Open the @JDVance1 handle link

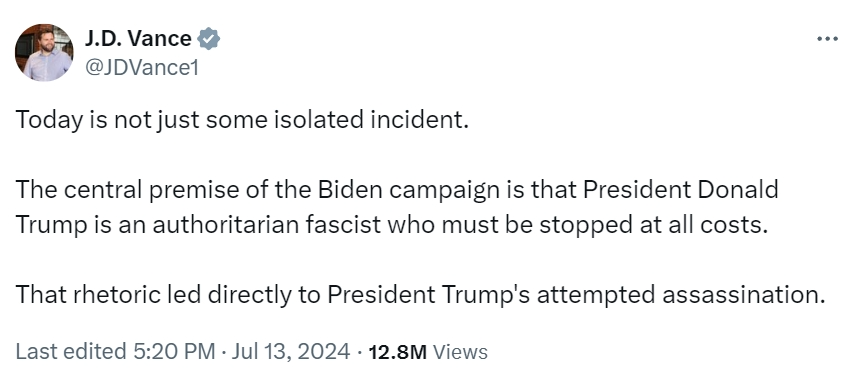141,67
